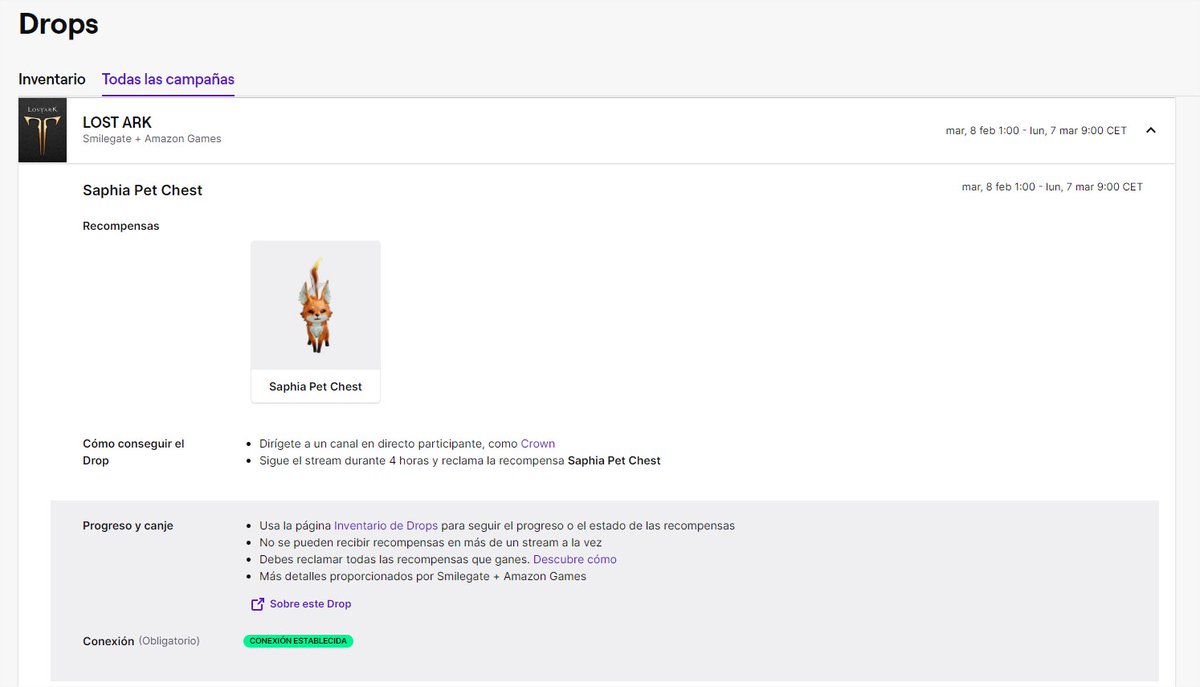Image resolution: width=1200 pixels, height=687 pixels.
Task: Click the Conexión establecida status badge
Action: (298, 640)
